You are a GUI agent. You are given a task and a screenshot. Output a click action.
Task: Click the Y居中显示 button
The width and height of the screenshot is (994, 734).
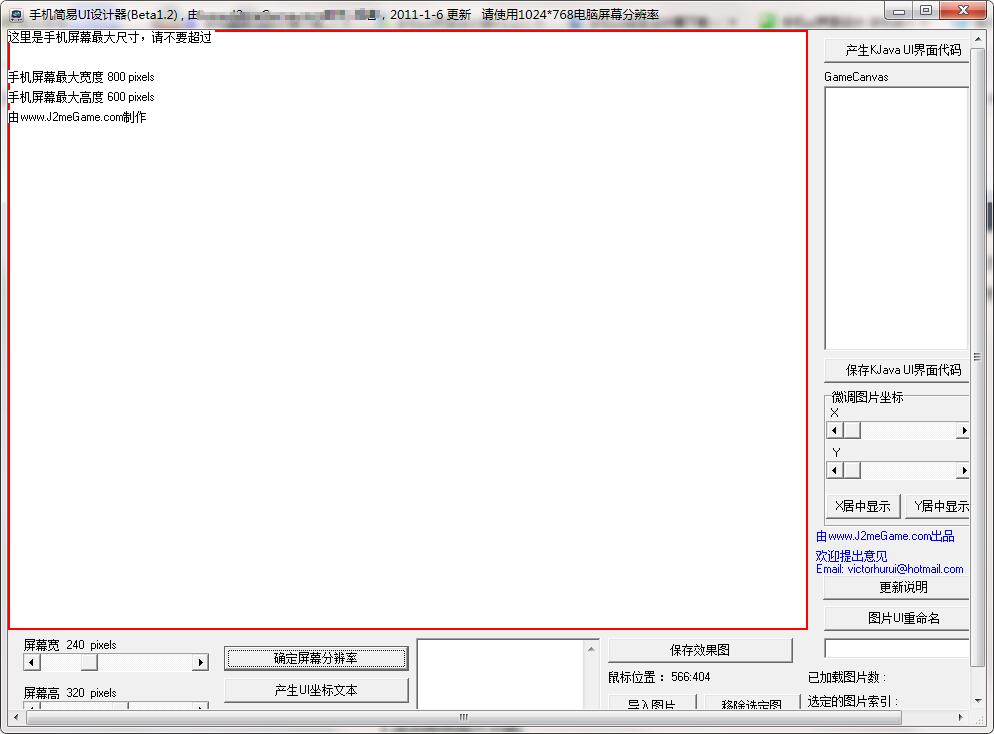click(938, 506)
